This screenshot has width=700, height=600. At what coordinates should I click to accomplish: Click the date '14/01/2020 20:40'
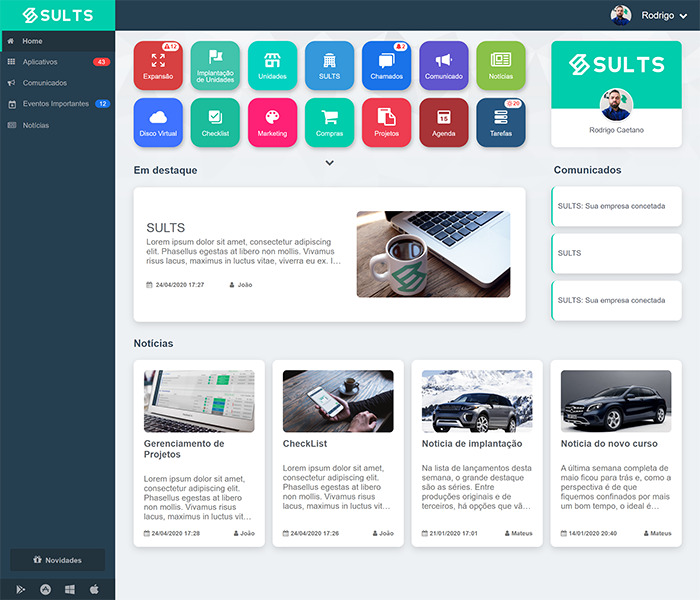(x=592, y=533)
